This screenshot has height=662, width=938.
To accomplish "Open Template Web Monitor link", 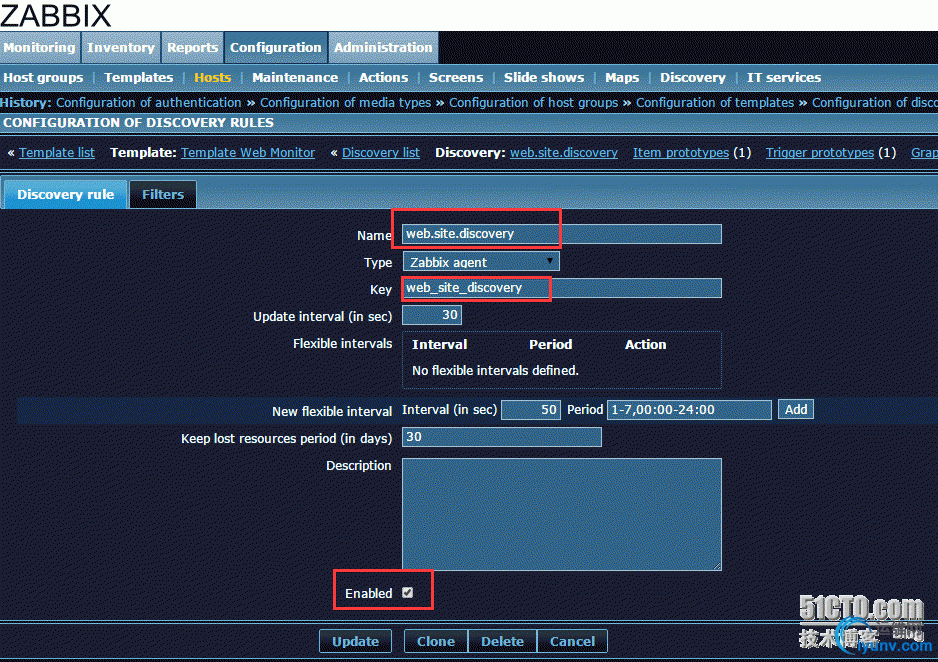I will [x=248, y=152].
